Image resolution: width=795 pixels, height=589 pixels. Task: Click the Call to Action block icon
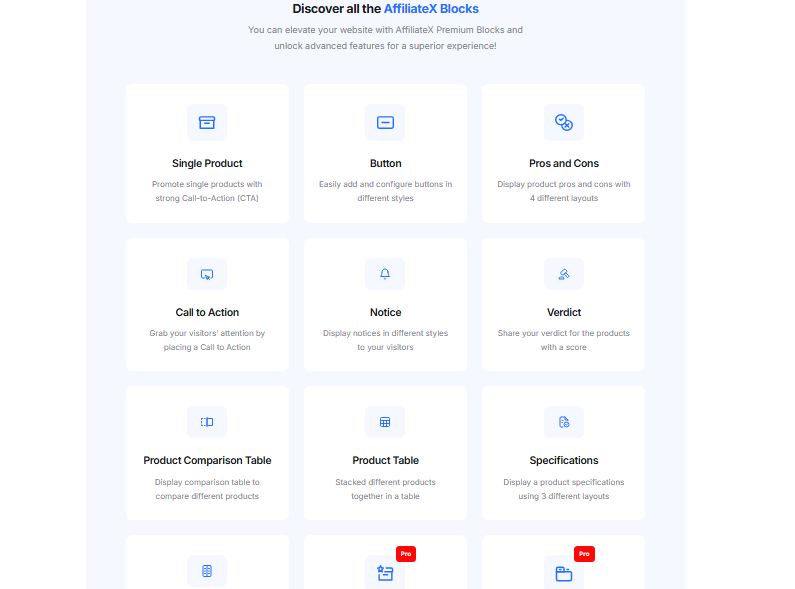207,274
